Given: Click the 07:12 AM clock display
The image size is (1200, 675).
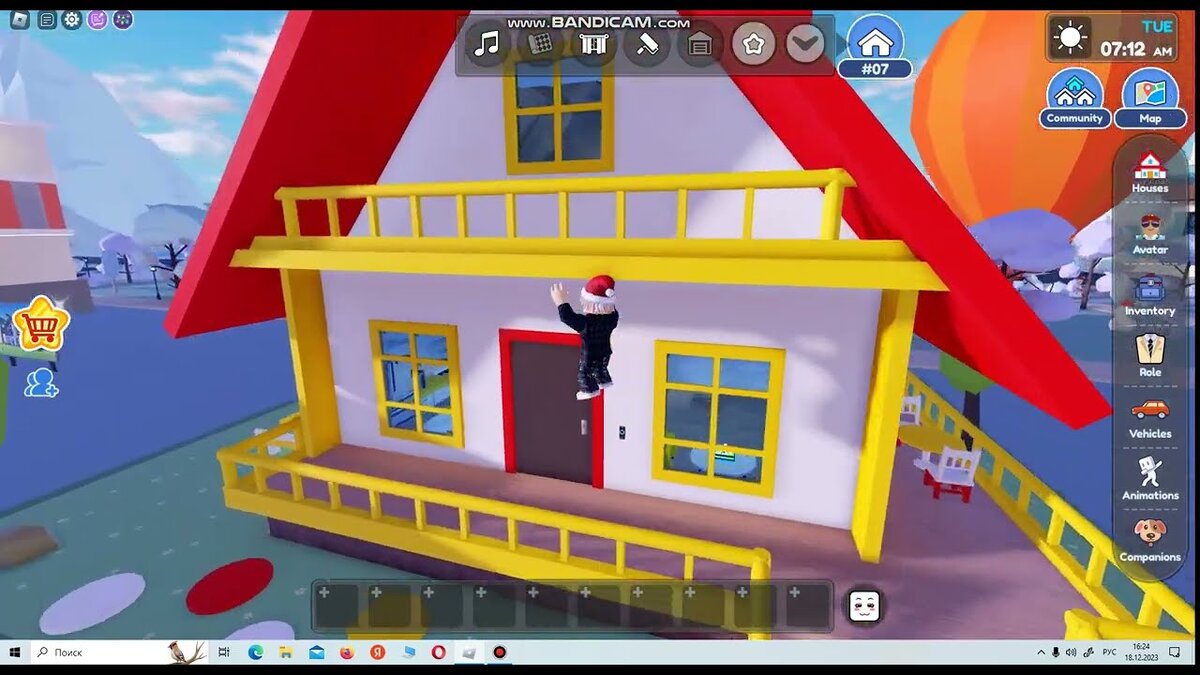Looking at the screenshot, I should [x=1136, y=48].
